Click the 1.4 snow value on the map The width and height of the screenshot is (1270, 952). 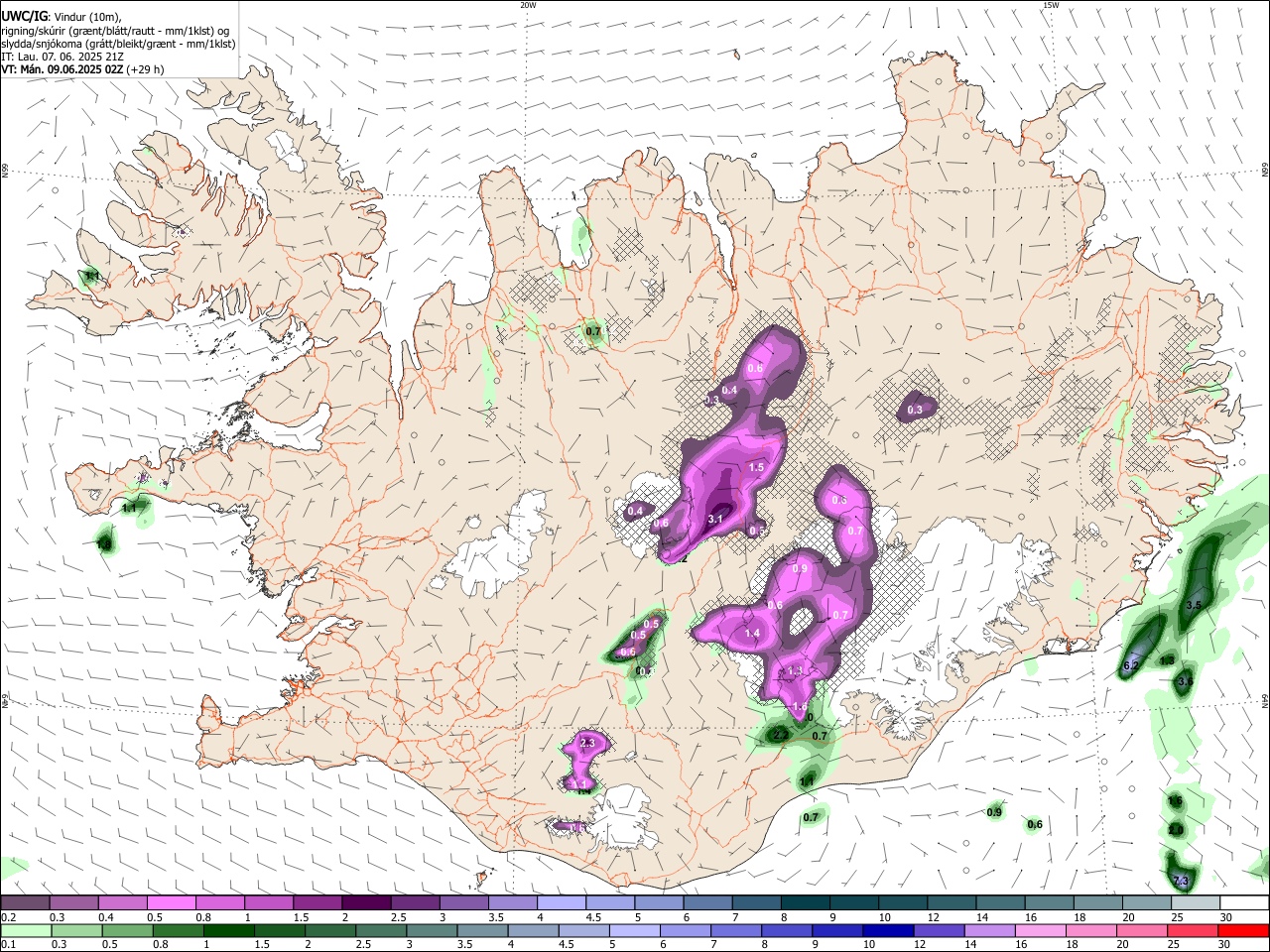tap(752, 633)
